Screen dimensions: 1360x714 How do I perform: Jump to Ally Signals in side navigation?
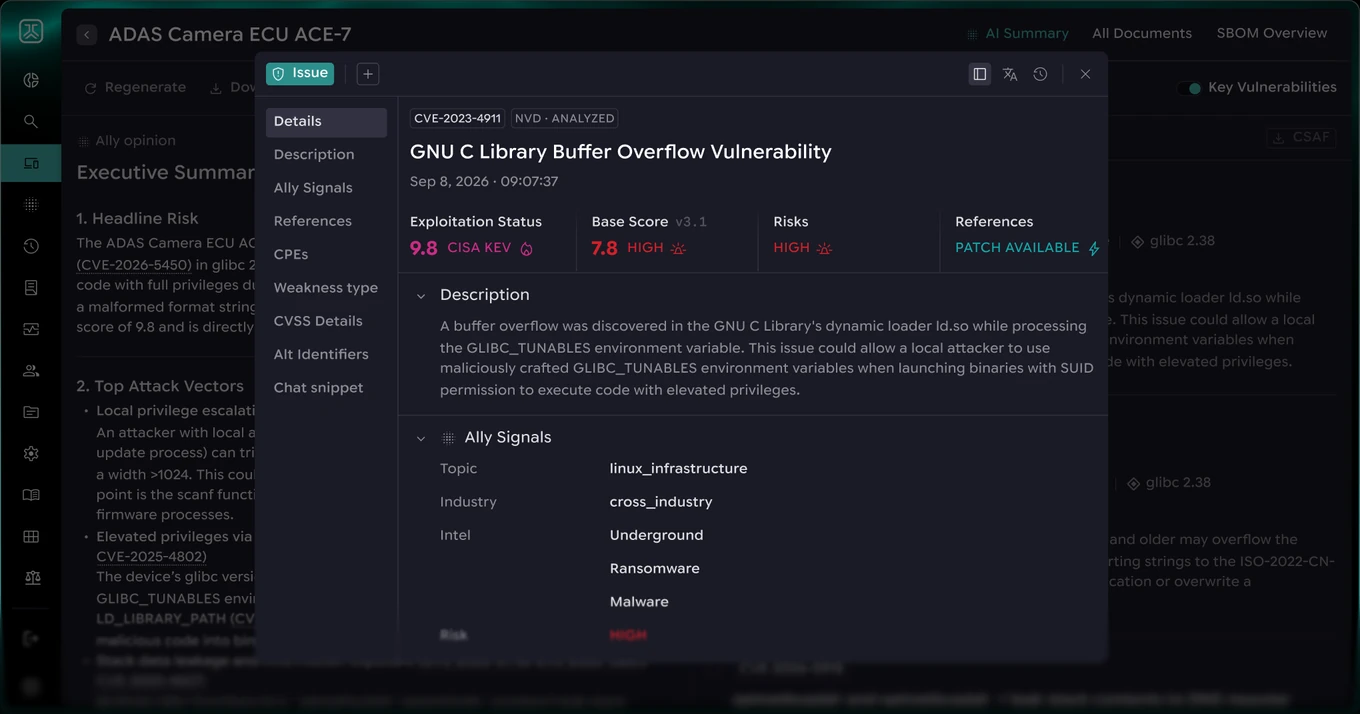click(313, 188)
